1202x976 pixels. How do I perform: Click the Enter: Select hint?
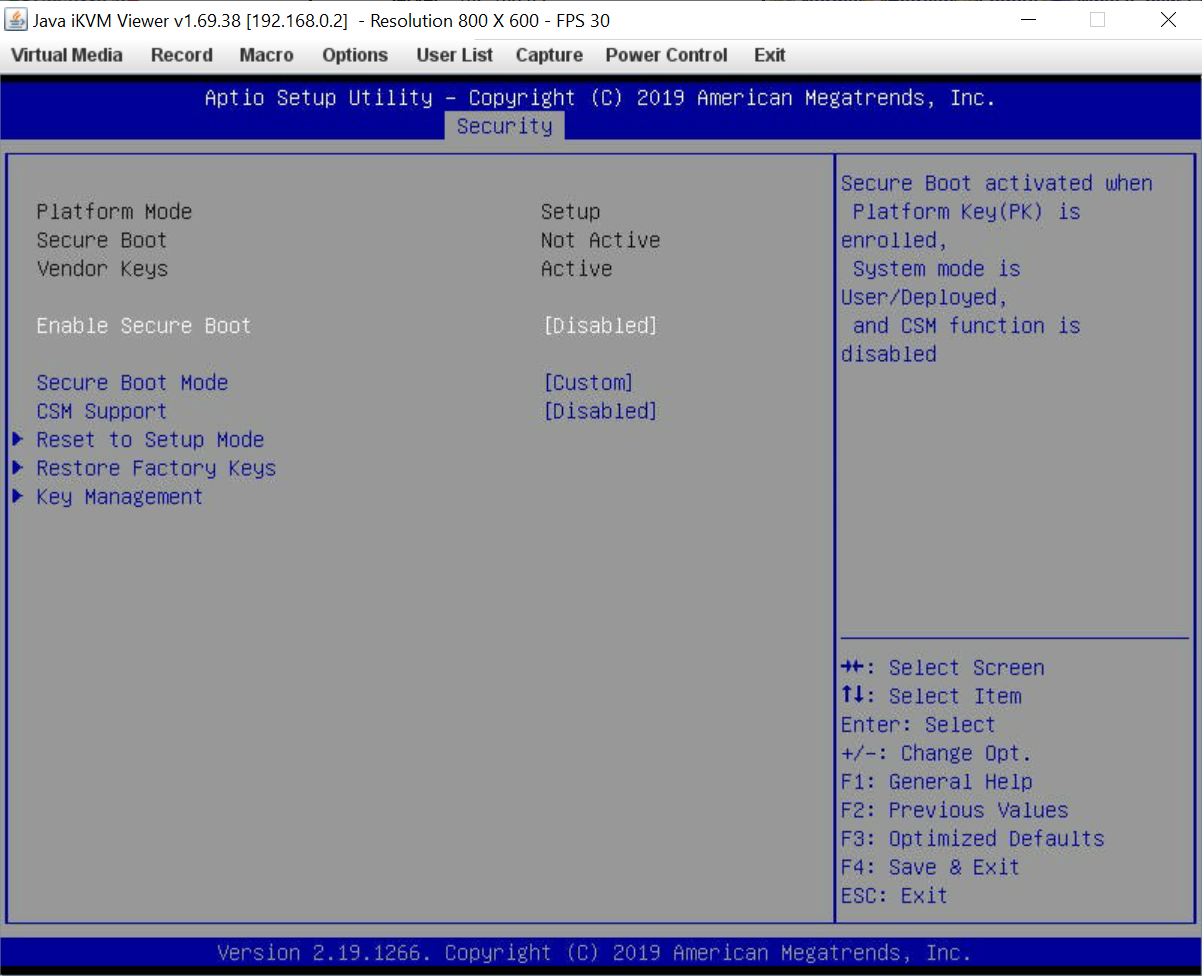pyautogui.click(x=918, y=725)
